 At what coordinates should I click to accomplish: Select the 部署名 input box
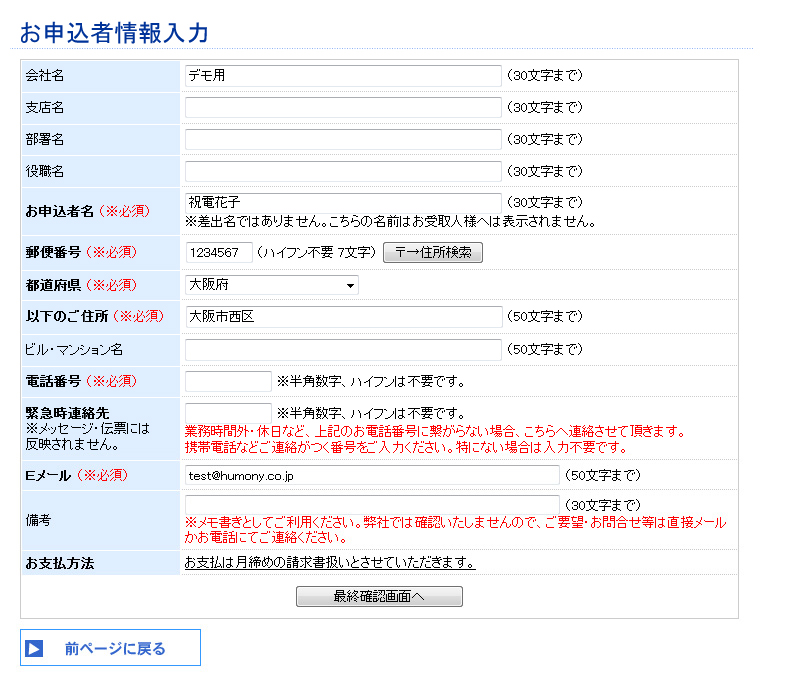coord(343,139)
